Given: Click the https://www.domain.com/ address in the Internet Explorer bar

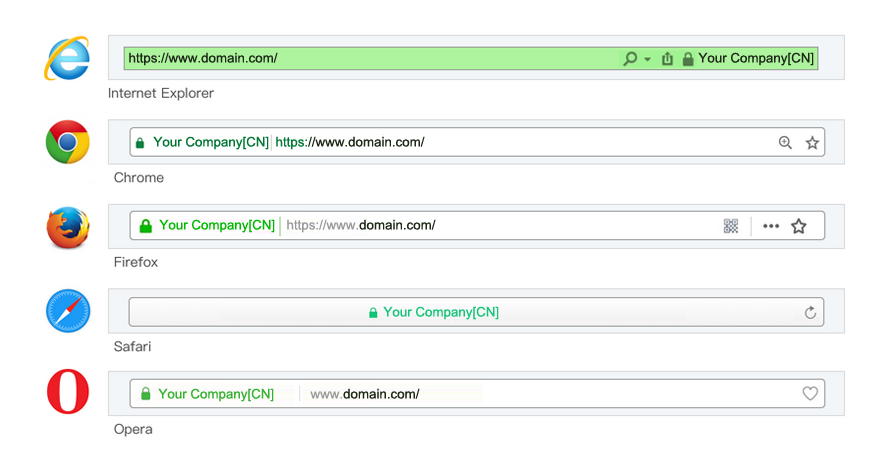Looking at the screenshot, I should click(x=203, y=58).
